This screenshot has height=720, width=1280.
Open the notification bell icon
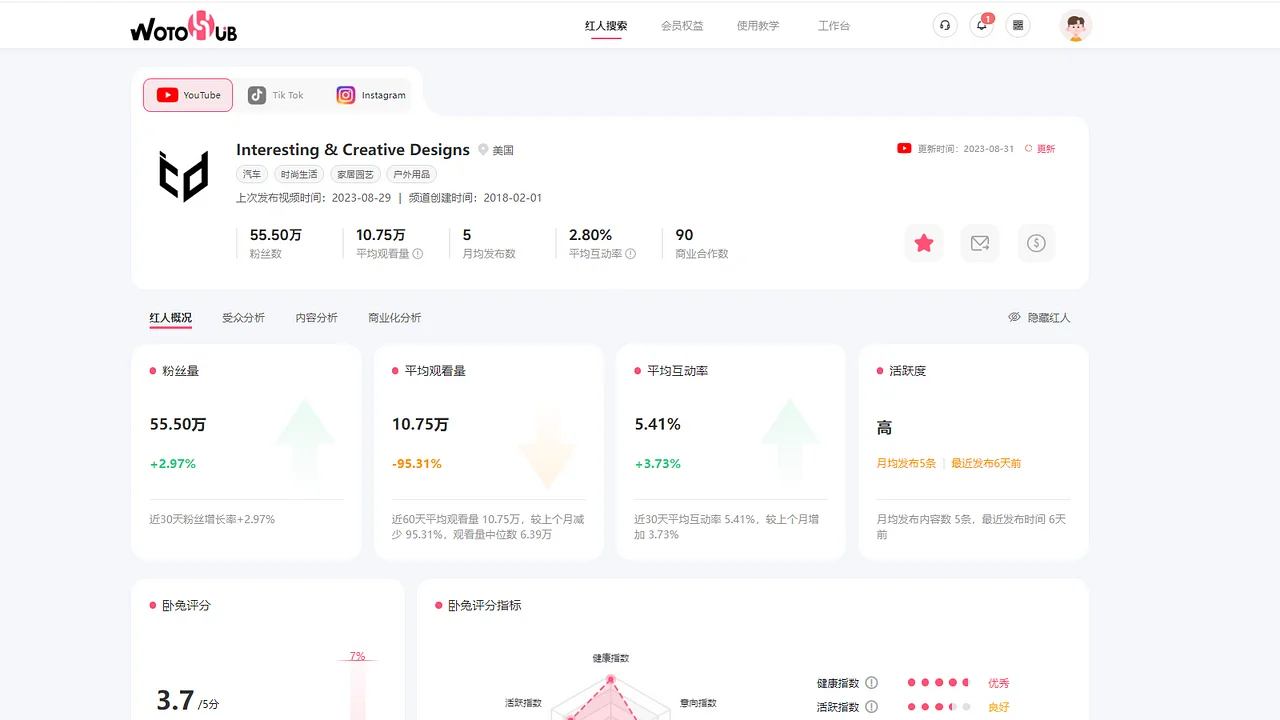982,26
